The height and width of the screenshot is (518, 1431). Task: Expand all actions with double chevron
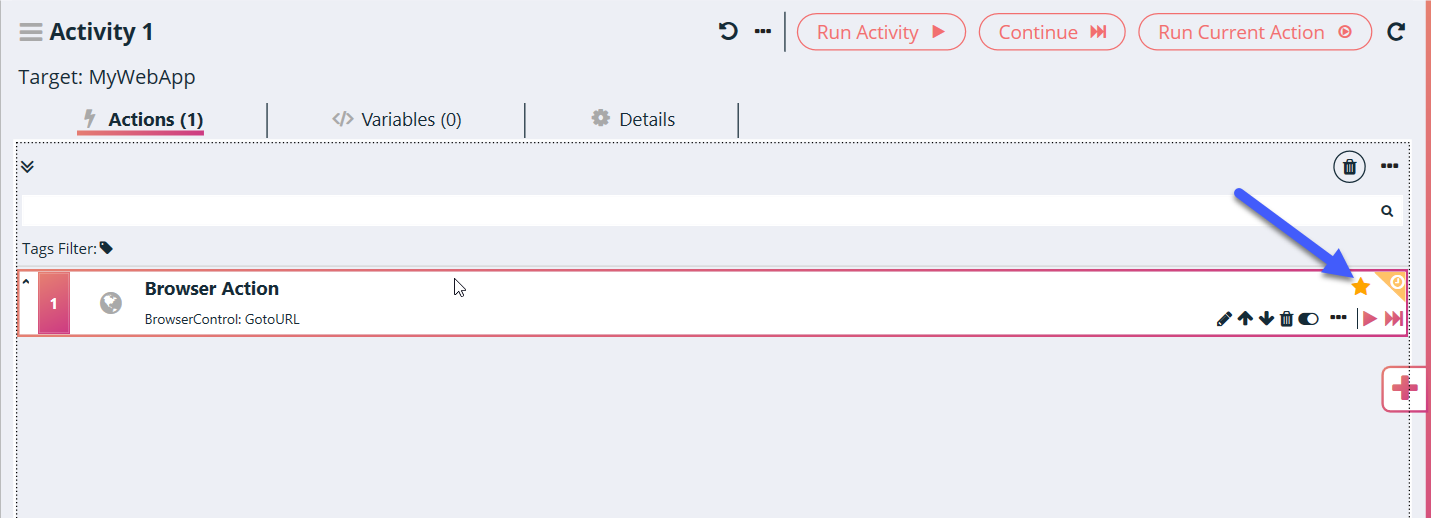[x=28, y=166]
